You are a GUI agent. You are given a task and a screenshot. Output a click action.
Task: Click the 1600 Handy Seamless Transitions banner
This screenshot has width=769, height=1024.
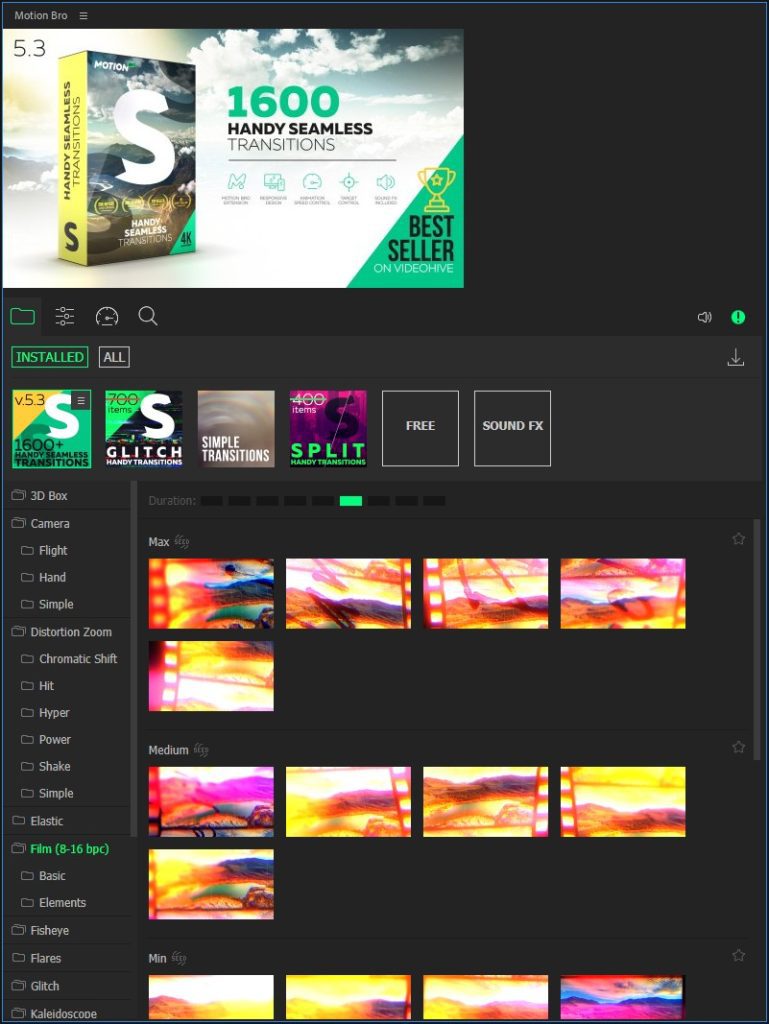pyautogui.click(x=233, y=159)
